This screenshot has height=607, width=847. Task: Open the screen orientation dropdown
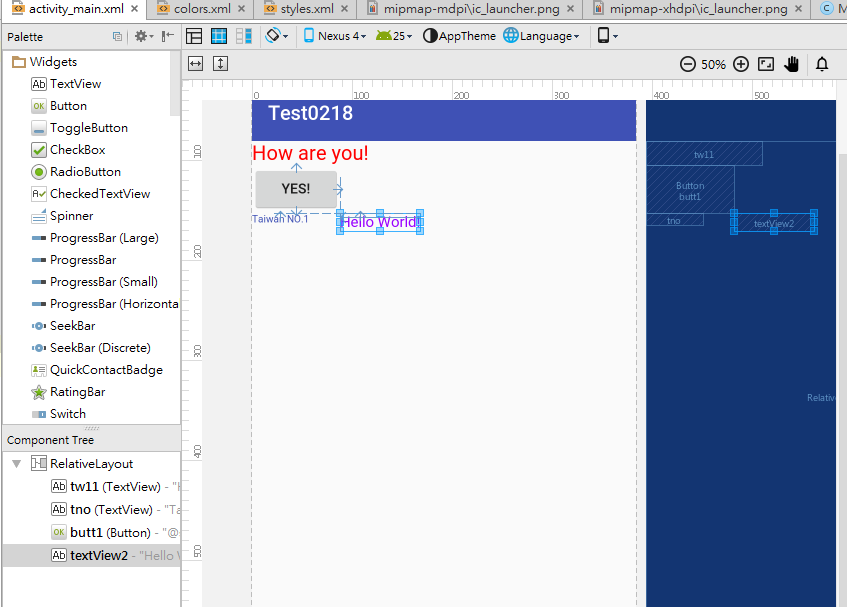click(277, 36)
